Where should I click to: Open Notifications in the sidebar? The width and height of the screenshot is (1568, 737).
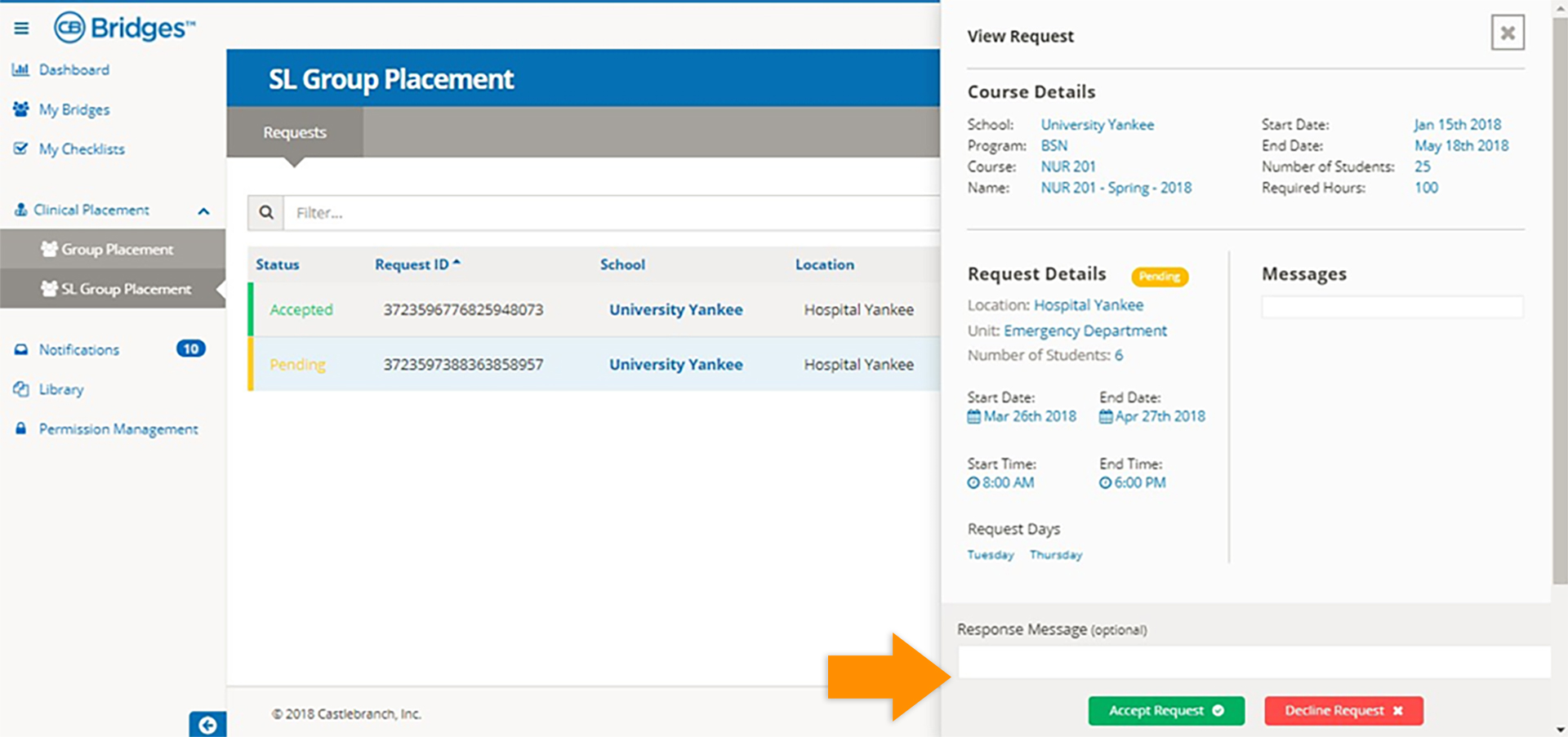79,349
